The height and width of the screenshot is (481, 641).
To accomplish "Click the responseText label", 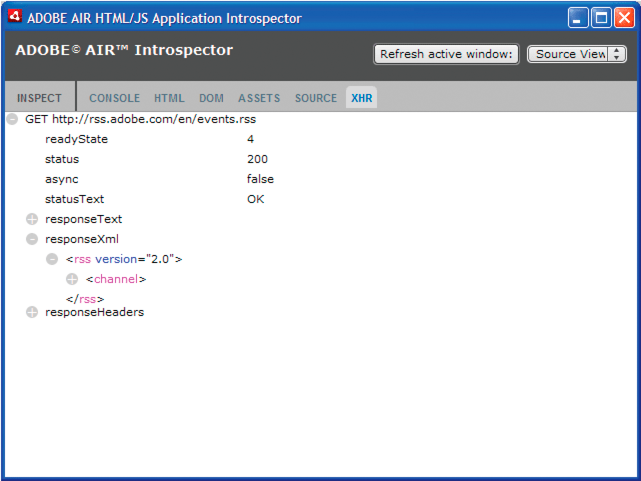I will coord(83,219).
